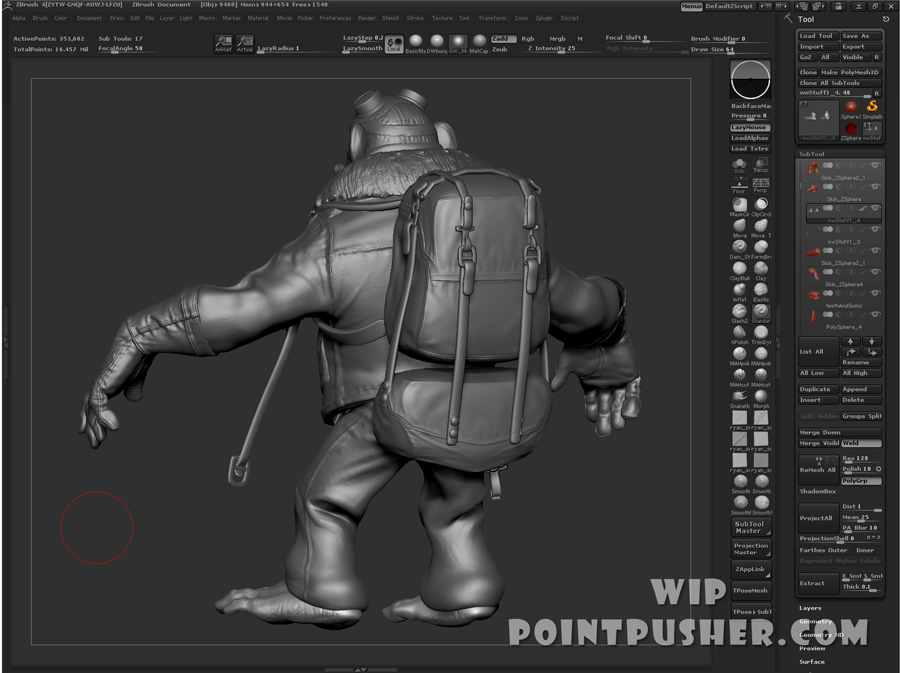Viewport: 900px width, 673px height.
Task: Click the Append subtool button
Action: point(861,389)
